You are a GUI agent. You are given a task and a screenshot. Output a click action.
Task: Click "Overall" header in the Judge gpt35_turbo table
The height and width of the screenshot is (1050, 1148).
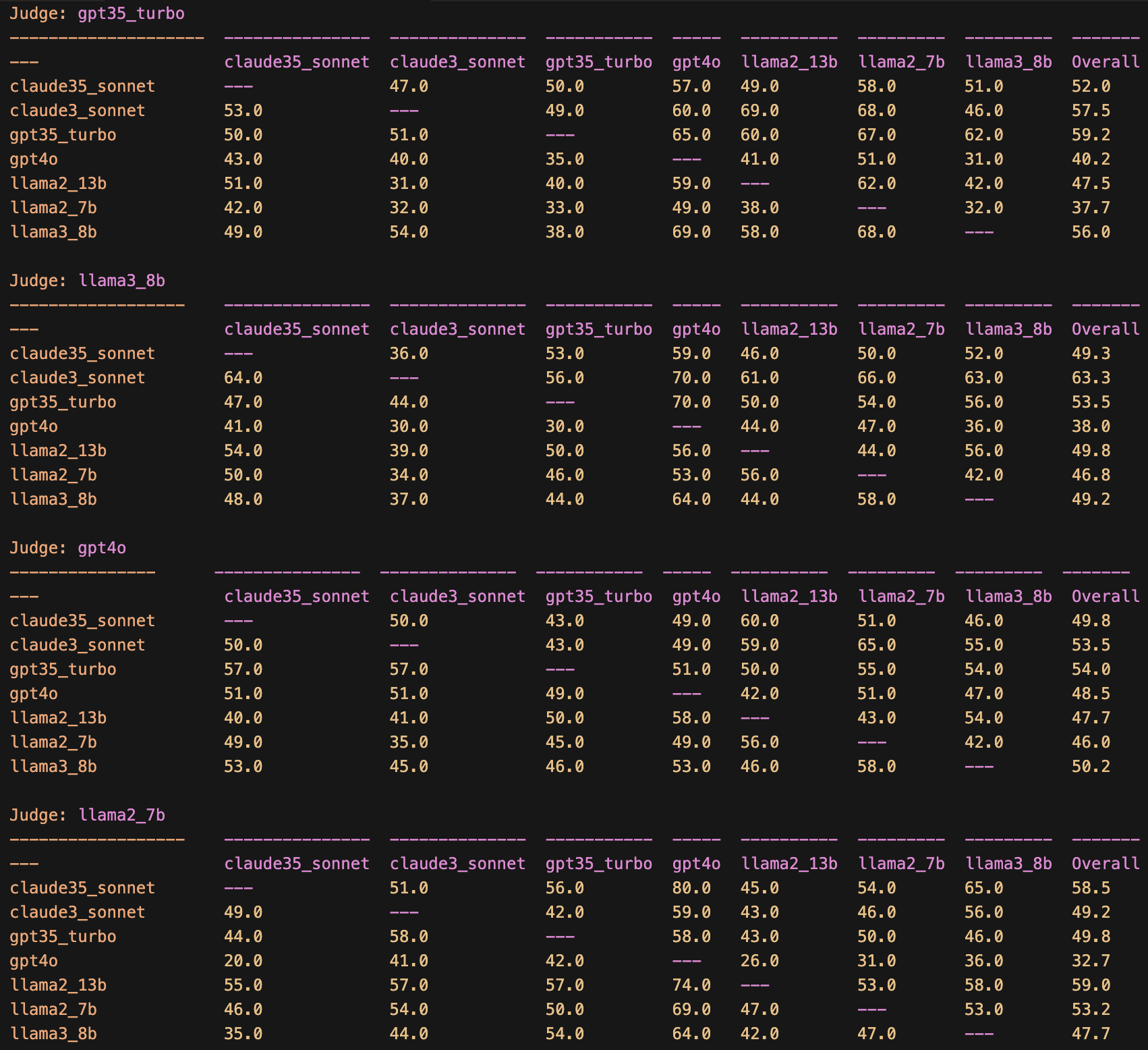tap(1106, 62)
